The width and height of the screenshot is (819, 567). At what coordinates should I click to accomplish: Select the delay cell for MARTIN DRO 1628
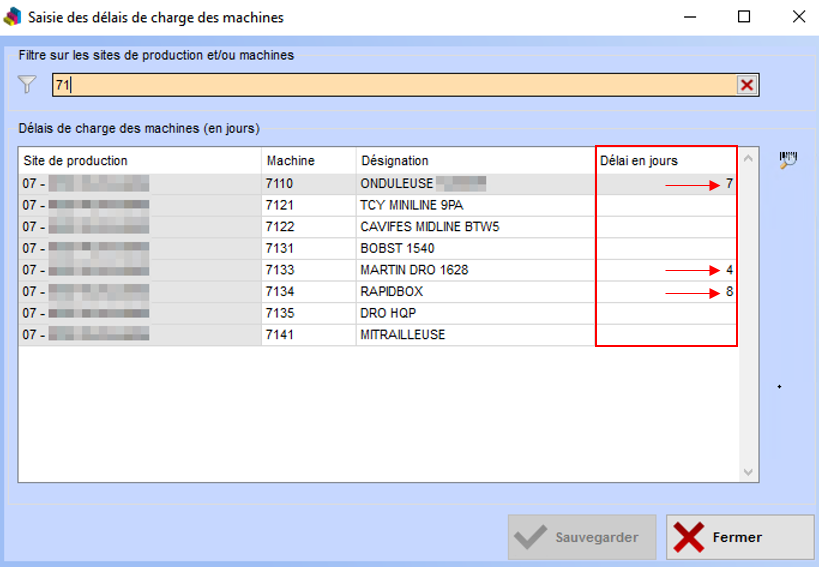point(666,270)
